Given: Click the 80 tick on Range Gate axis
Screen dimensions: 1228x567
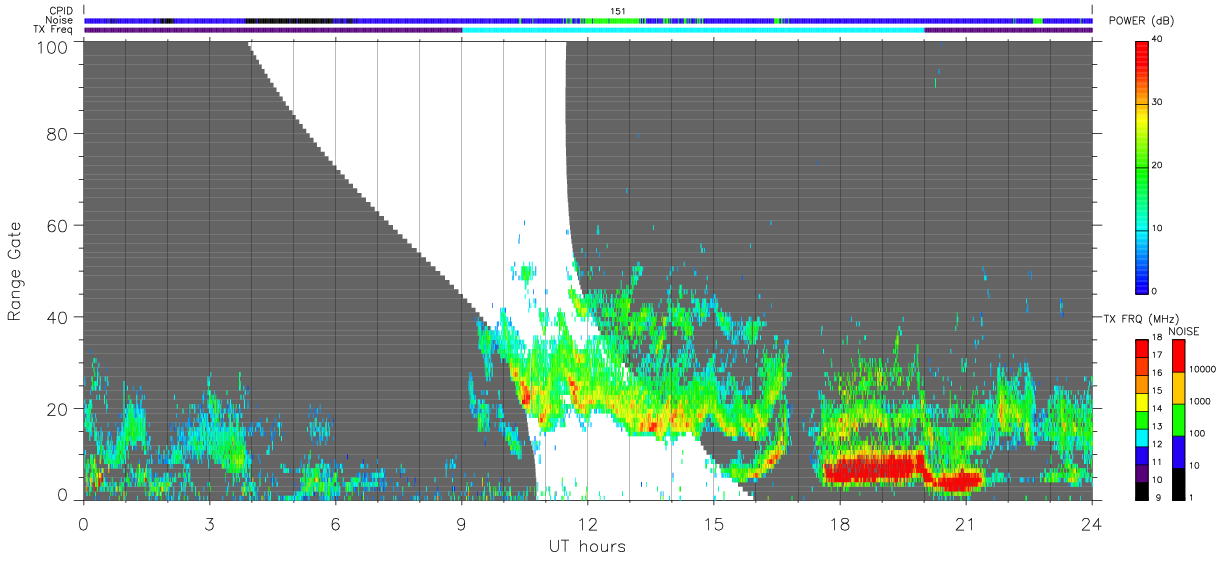Looking at the screenshot, I should coord(58,133).
